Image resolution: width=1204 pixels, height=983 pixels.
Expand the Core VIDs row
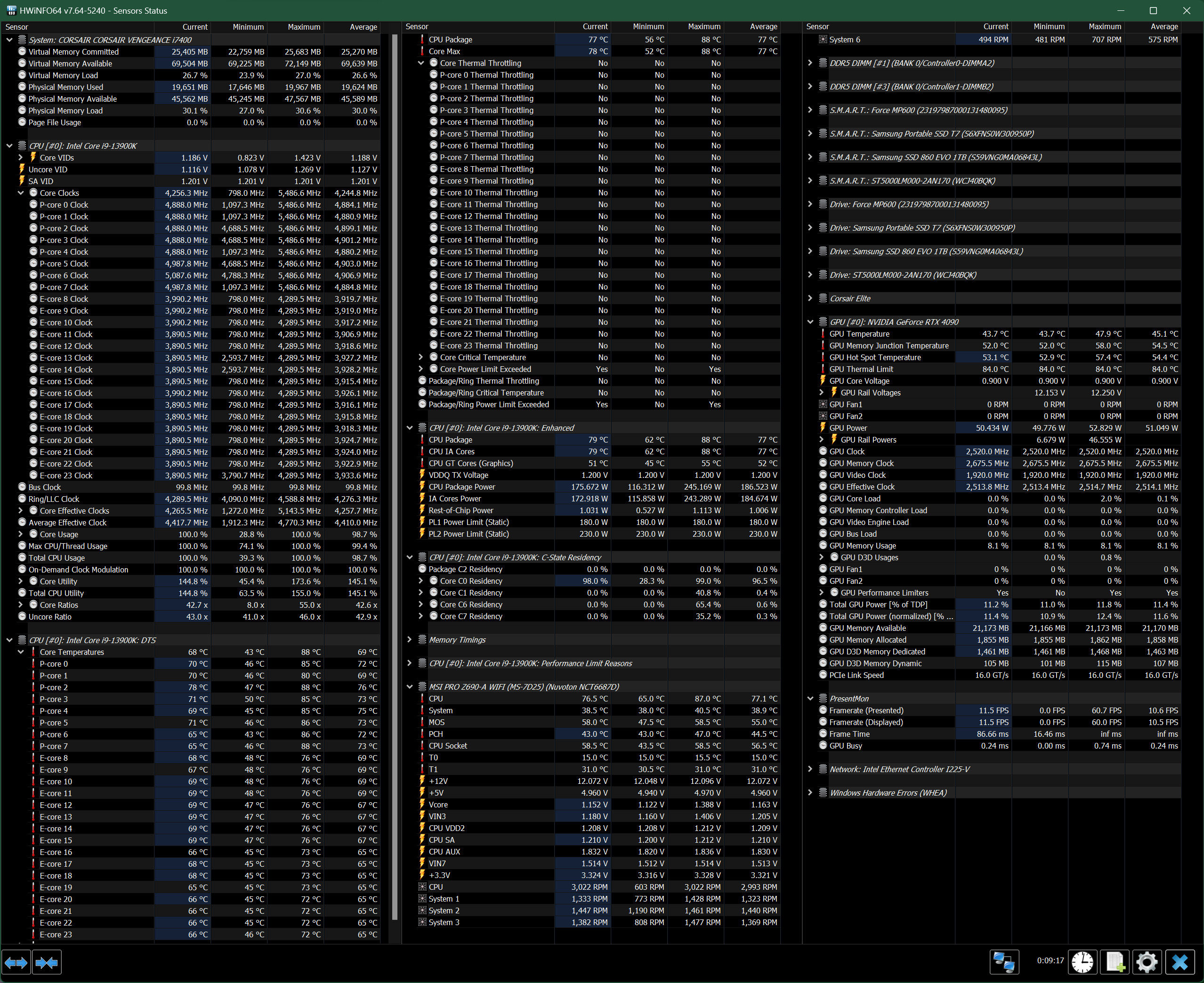20,157
